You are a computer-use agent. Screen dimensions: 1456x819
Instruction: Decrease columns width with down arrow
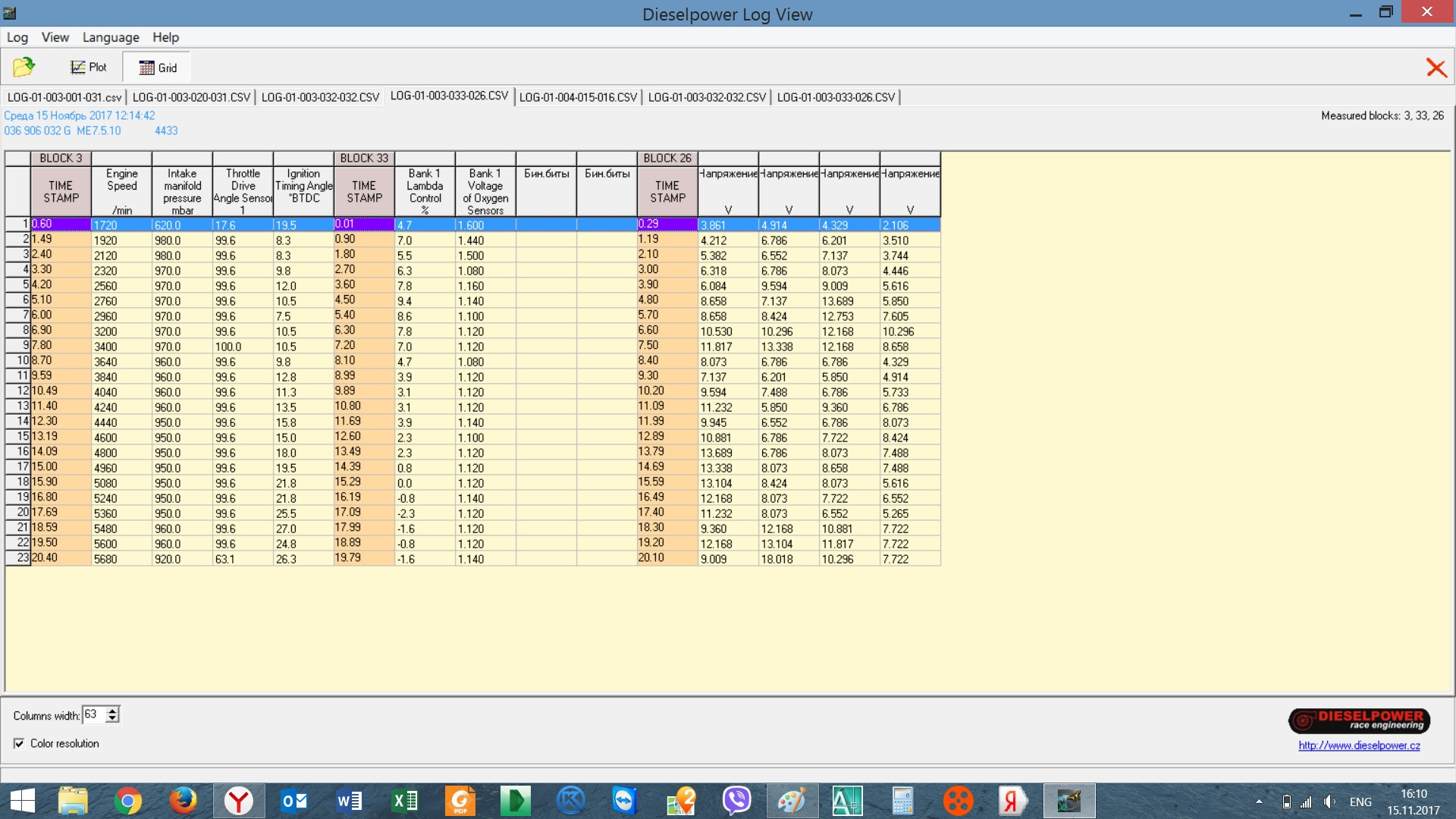pyautogui.click(x=113, y=718)
